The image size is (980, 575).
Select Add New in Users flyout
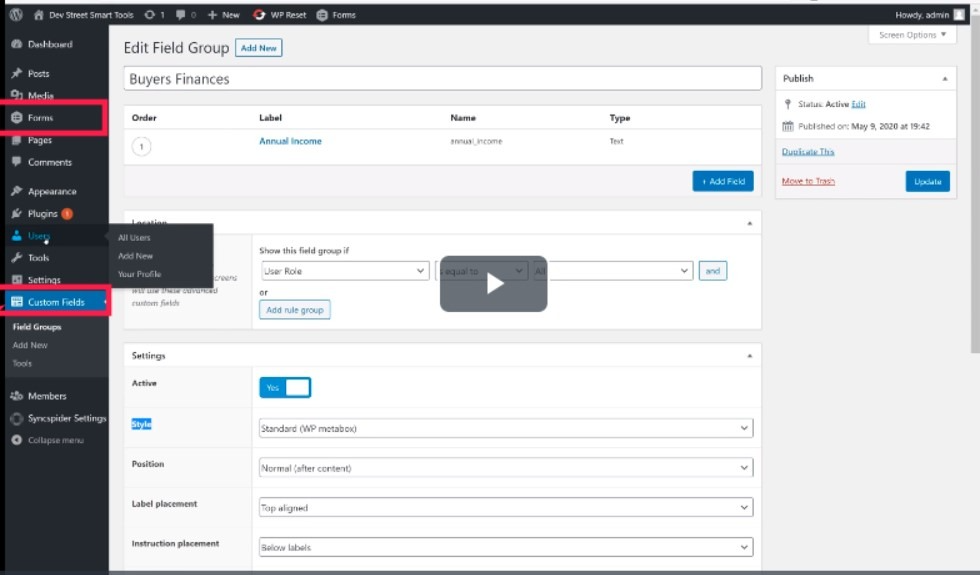(x=136, y=256)
